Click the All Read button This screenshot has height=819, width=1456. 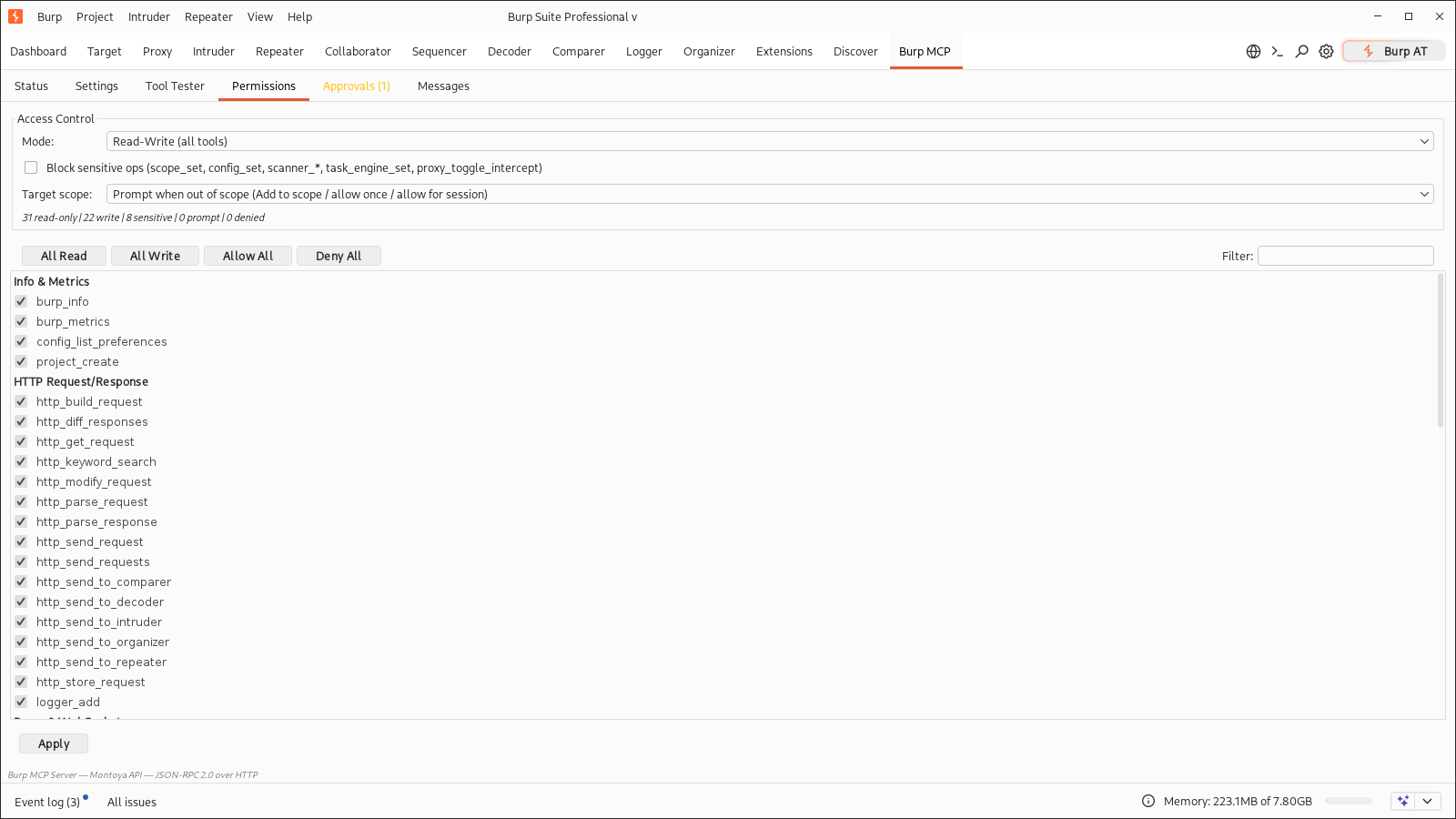click(x=64, y=256)
